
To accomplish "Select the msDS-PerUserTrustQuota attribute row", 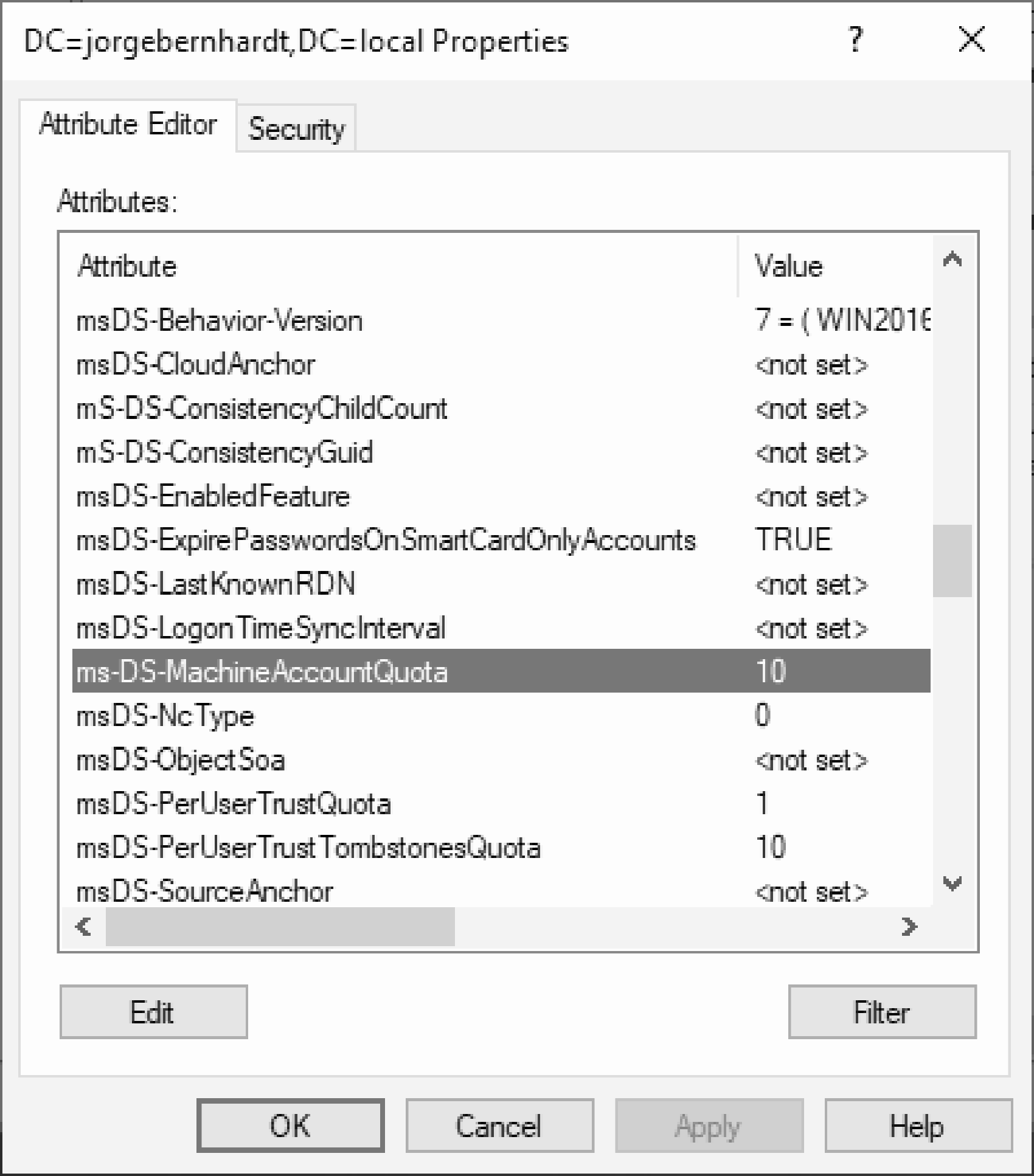I will [x=234, y=804].
